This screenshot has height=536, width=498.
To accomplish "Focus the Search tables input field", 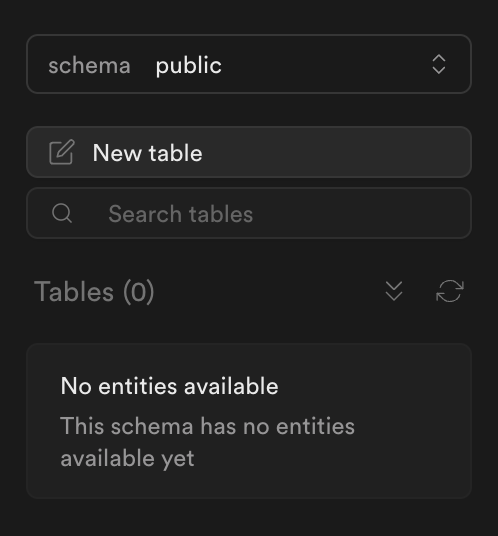I will [x=249, y=213].
